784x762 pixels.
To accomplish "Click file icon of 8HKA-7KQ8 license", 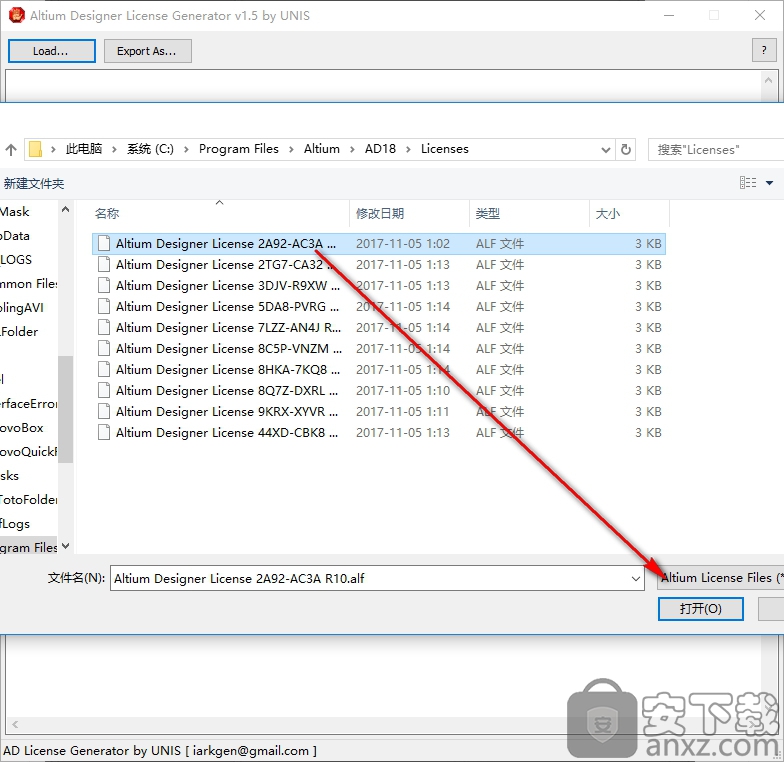I will [104, 369].
